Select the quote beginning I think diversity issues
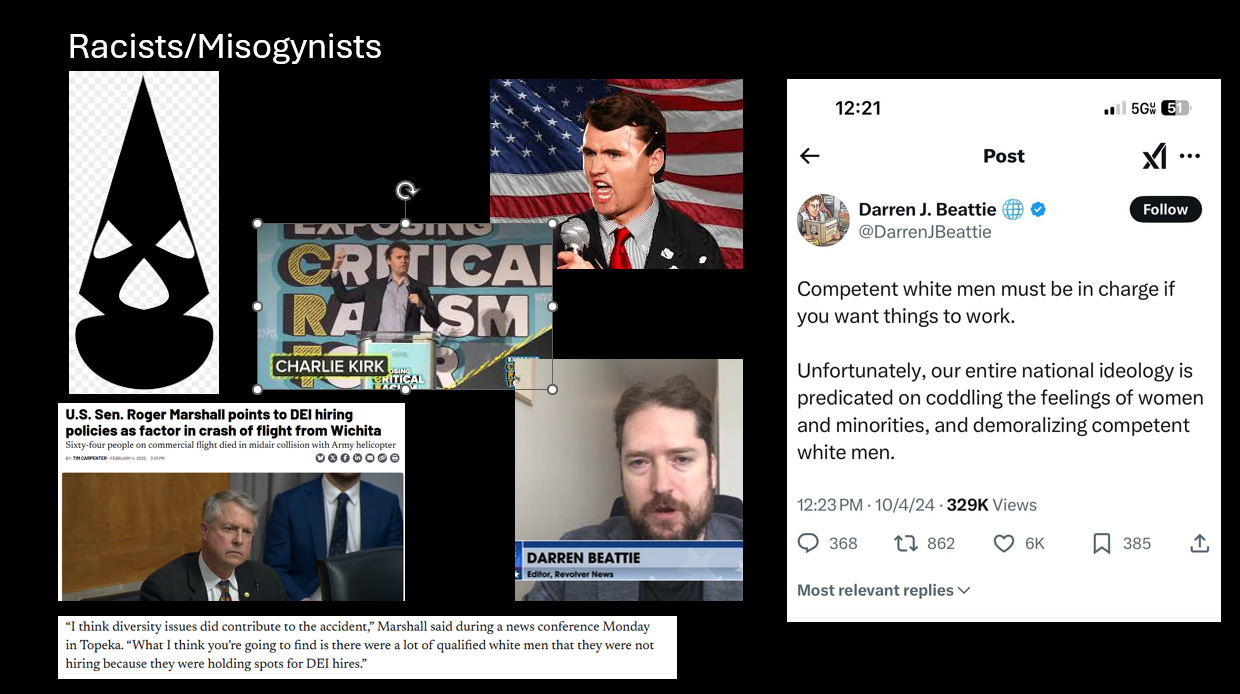 [367, 646]
